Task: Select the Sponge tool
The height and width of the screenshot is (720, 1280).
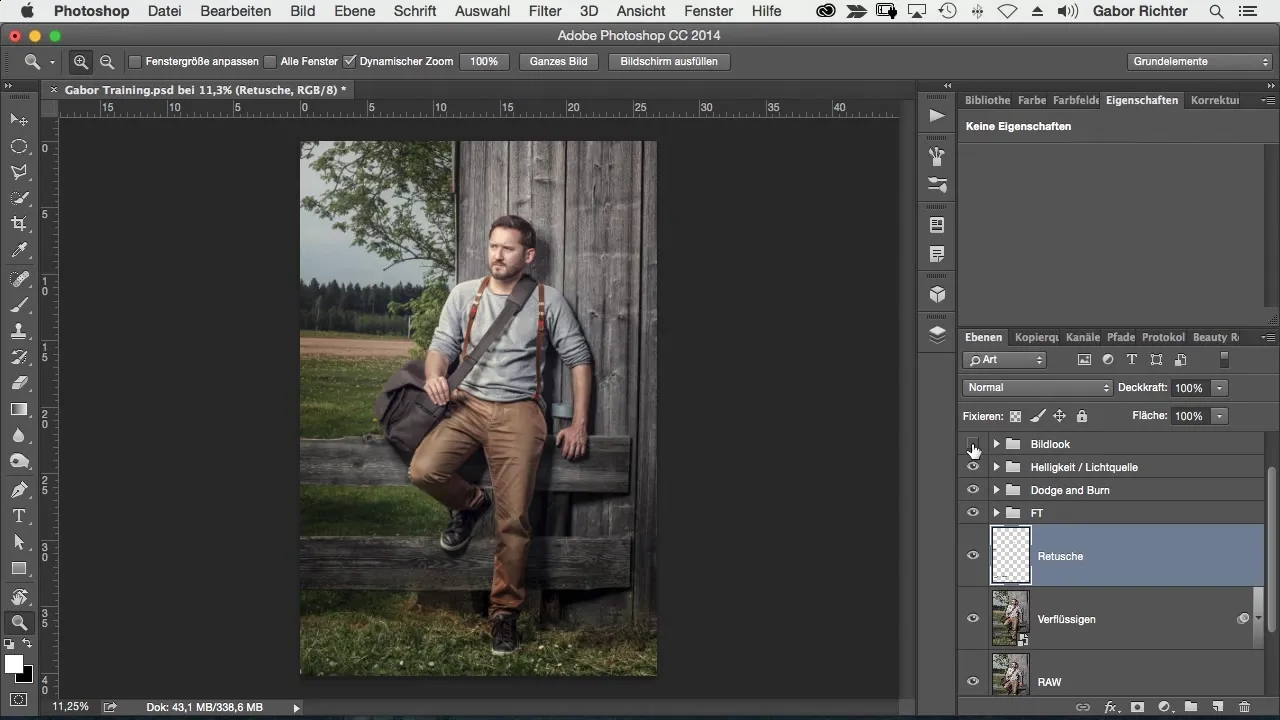Action: point(19,461)
